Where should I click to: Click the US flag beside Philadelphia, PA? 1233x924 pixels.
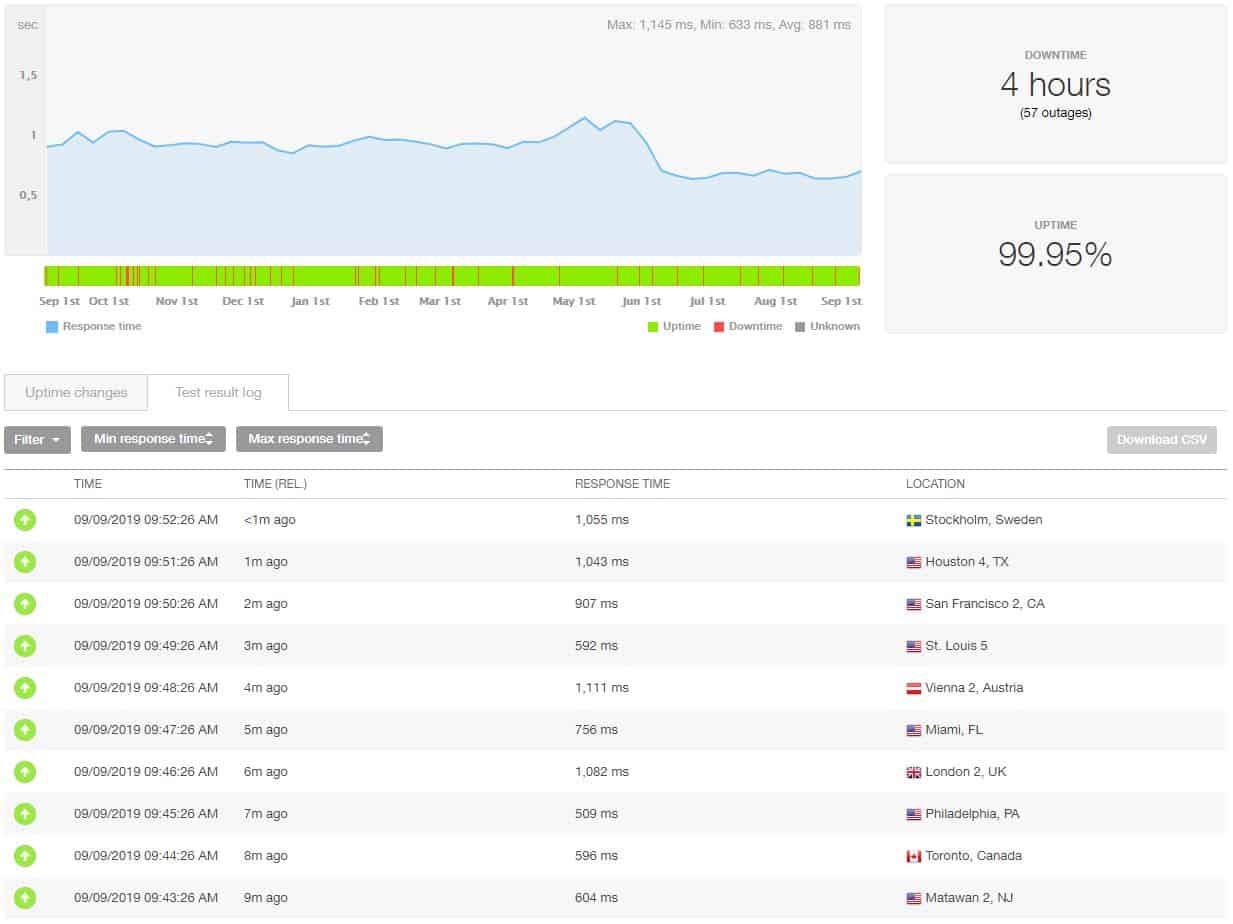(913, 814)
